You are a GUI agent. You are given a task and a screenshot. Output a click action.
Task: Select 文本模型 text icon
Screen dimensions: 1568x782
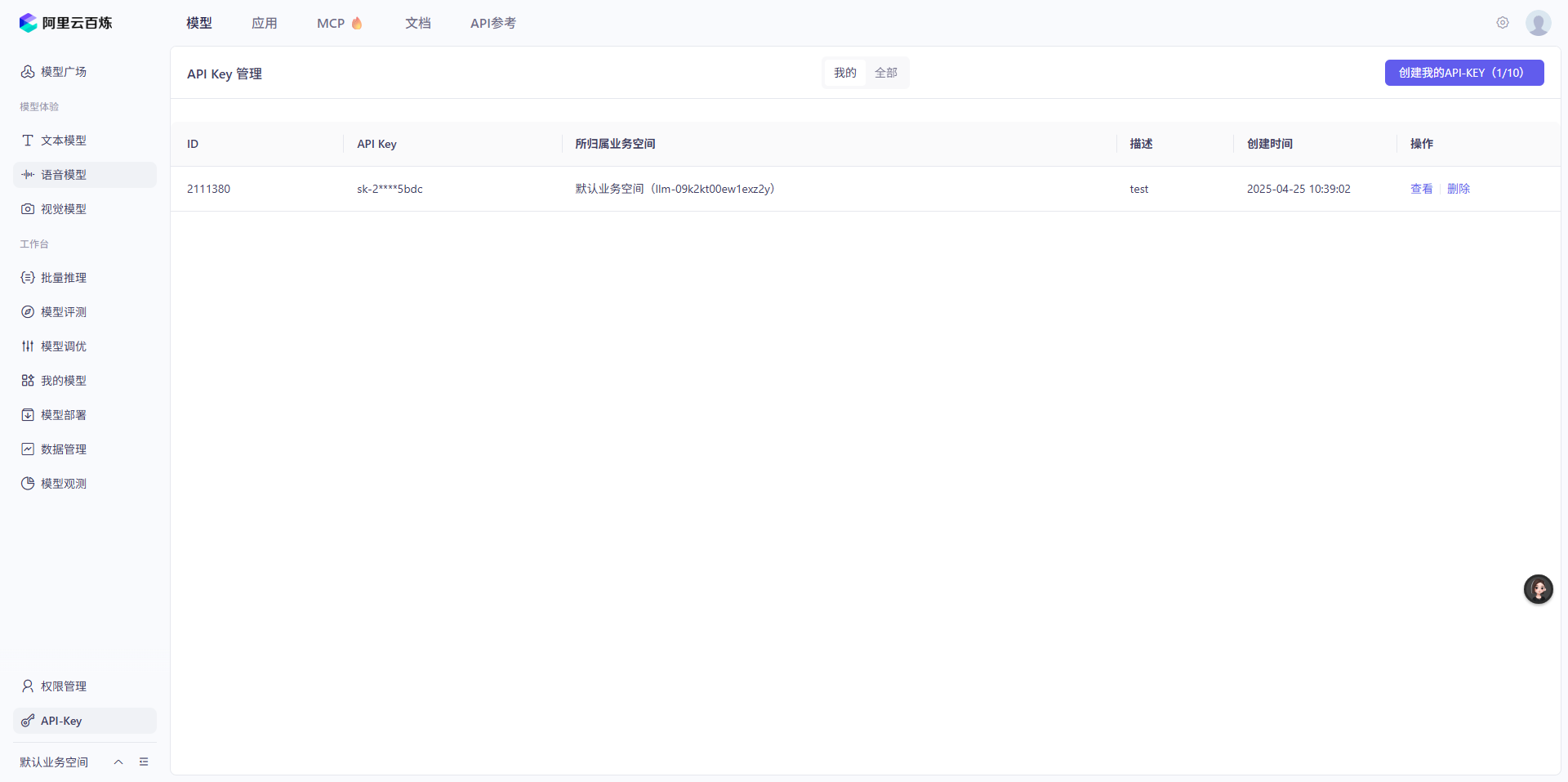[28, 141]
